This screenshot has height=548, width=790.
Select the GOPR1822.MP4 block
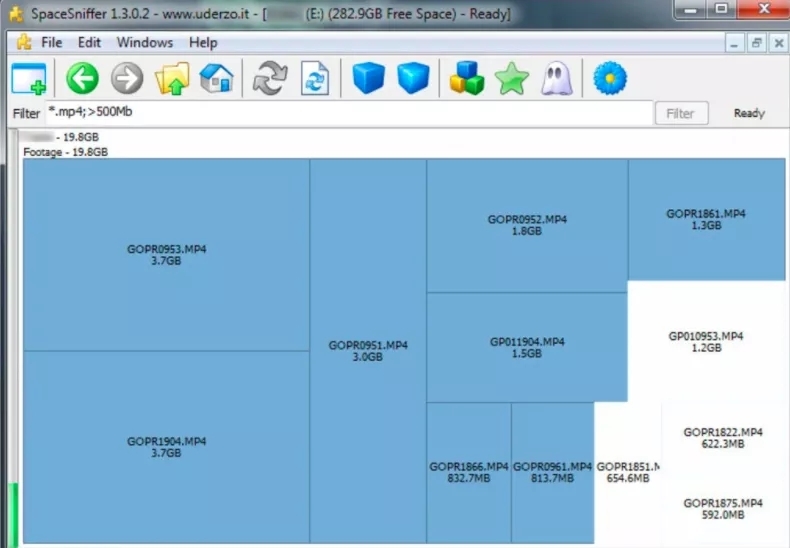coord(723,438)
